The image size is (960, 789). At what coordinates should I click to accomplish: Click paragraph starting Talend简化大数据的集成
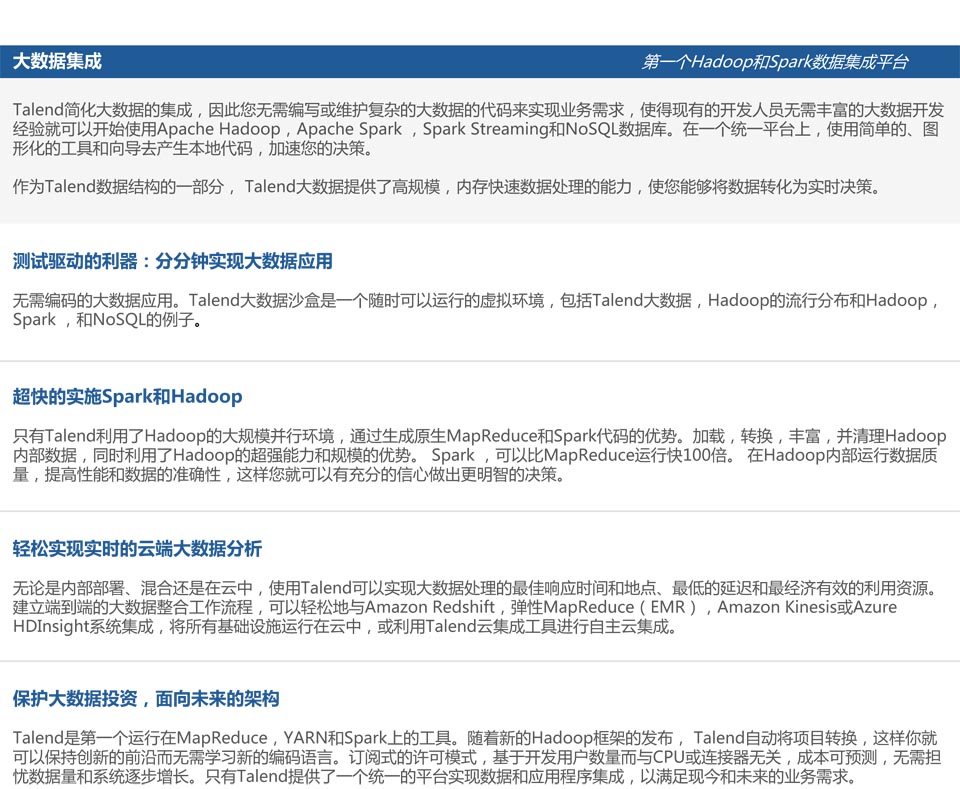478,129
